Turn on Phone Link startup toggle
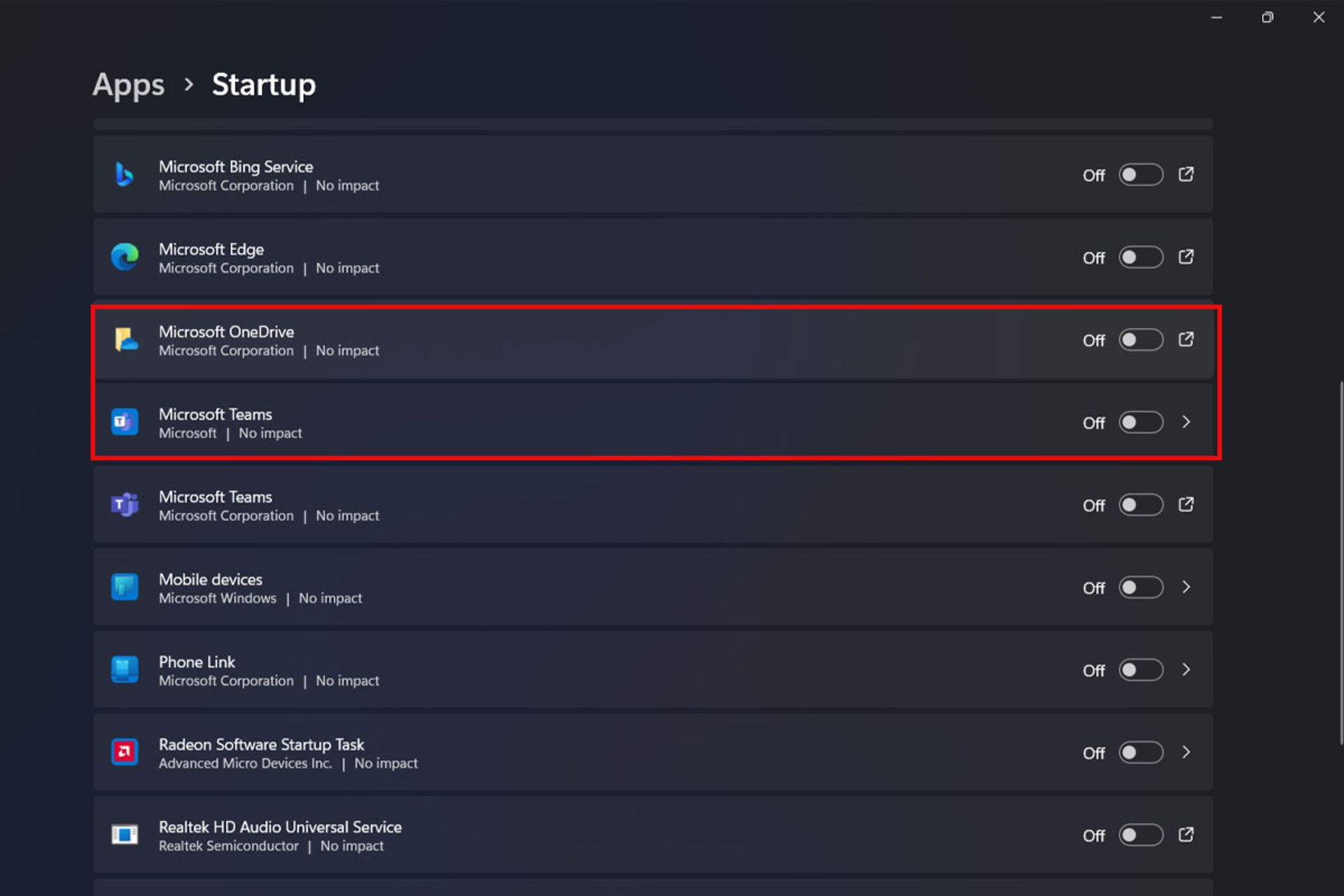Viewport: 1344px width, 896px height. coord(1140,670)
